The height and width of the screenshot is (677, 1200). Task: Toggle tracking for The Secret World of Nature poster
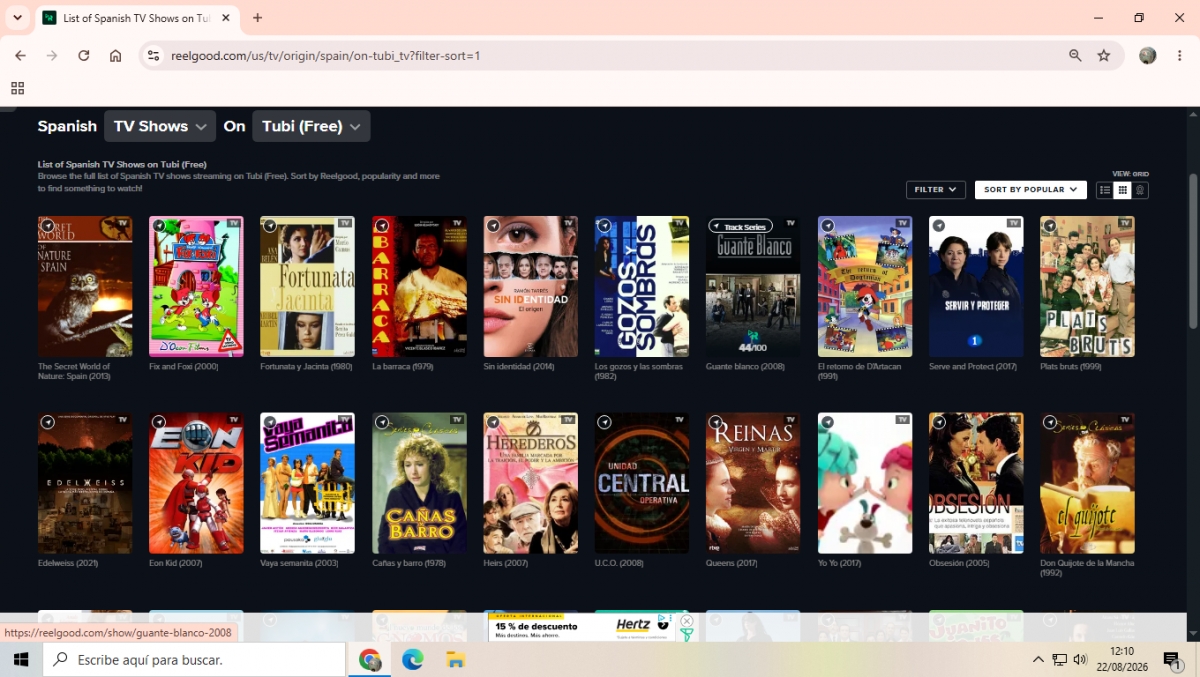(x=47, y=226)
